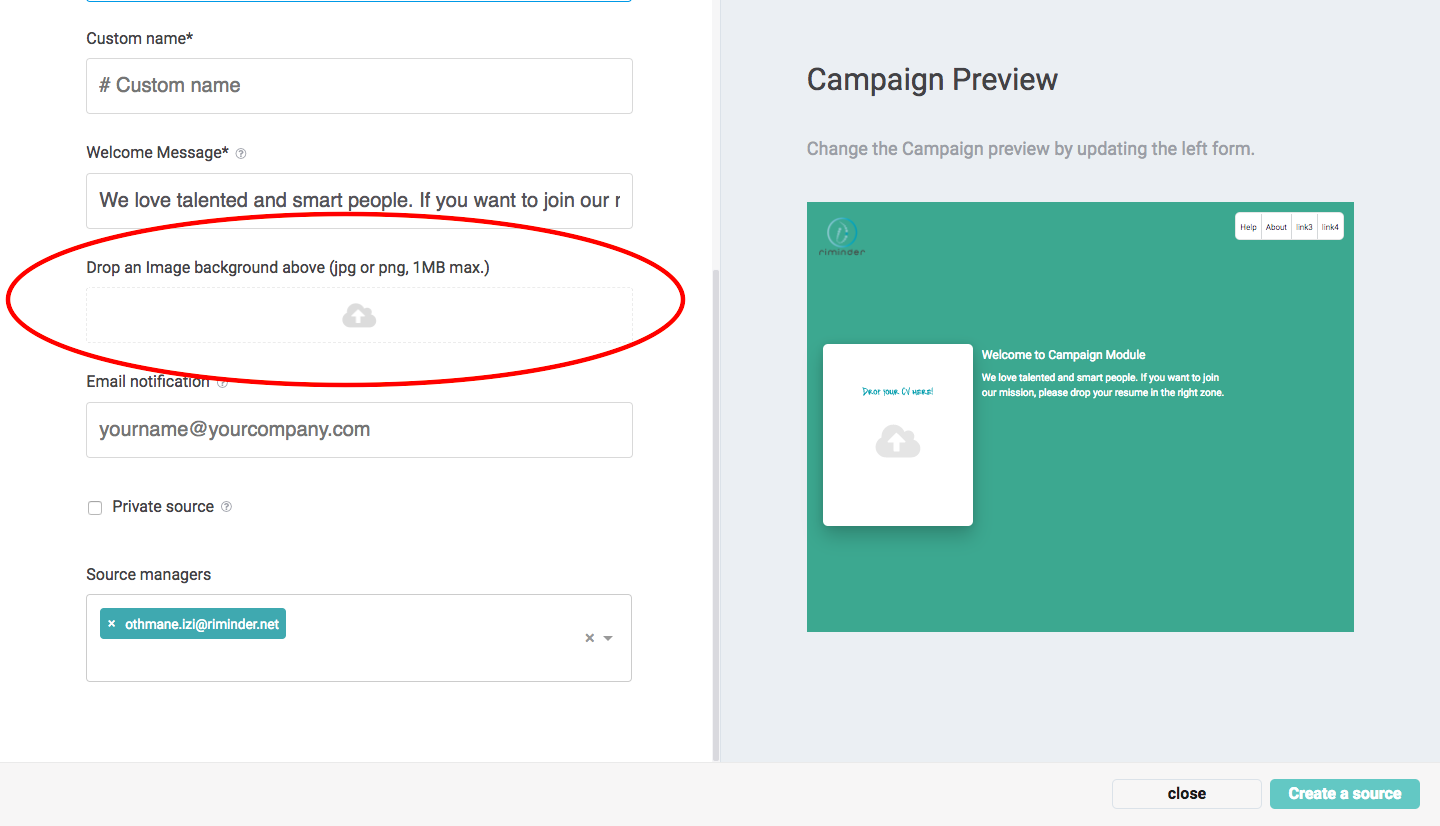Remove othmane.izi@riminder.net tag from Source managers

coord(111,624)
